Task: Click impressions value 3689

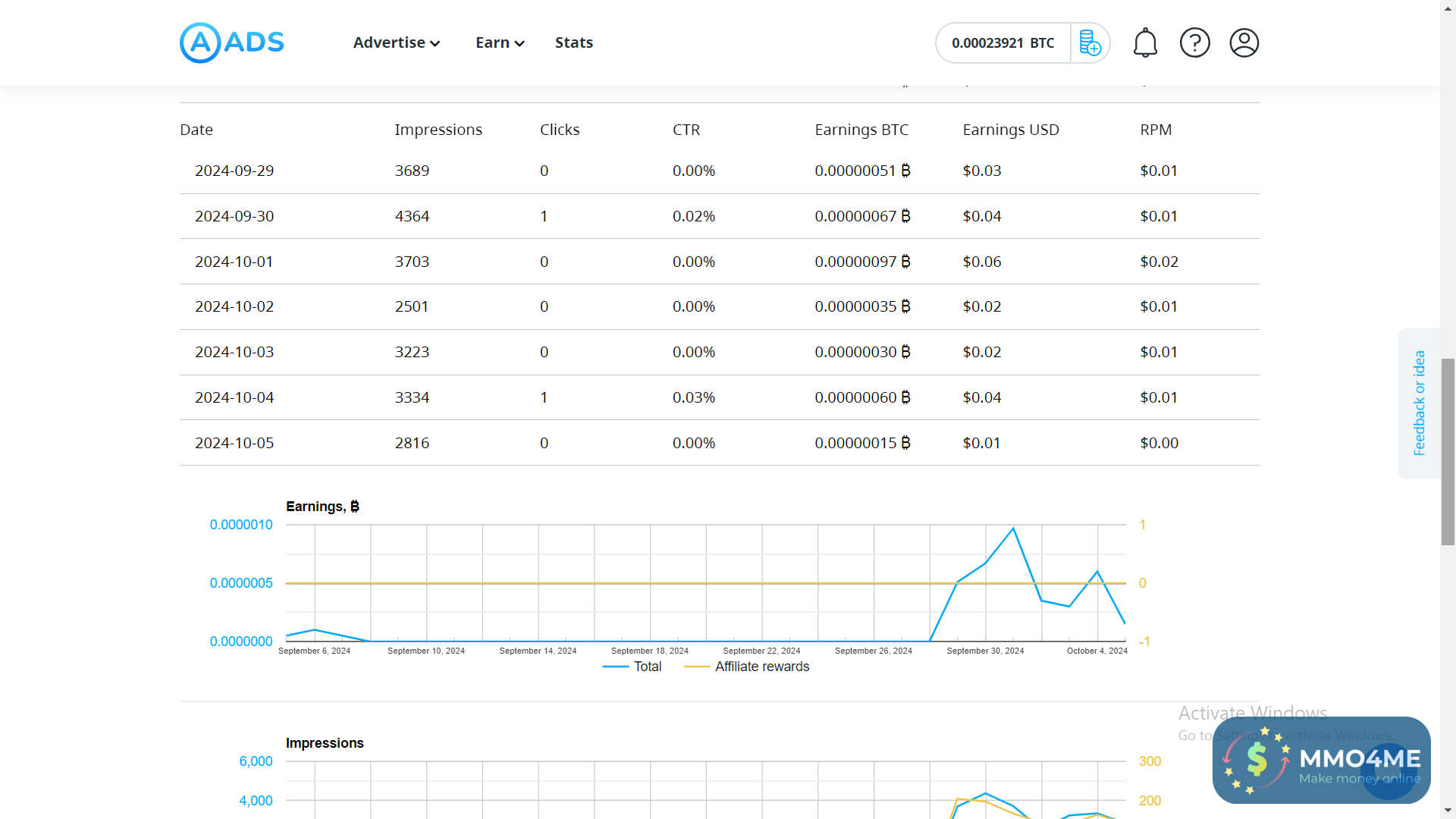Action: 412,171
